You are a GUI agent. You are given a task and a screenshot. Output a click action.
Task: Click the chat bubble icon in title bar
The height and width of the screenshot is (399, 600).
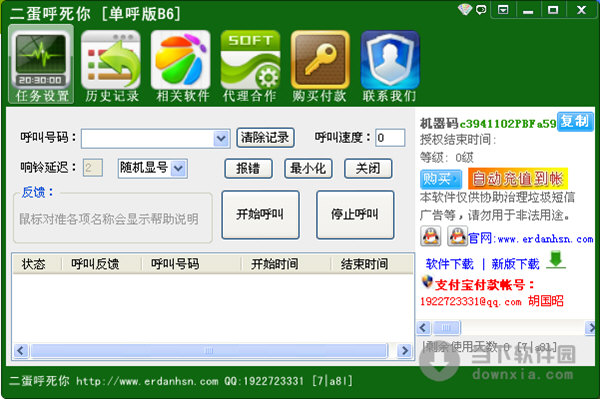(x=481, y=9)
